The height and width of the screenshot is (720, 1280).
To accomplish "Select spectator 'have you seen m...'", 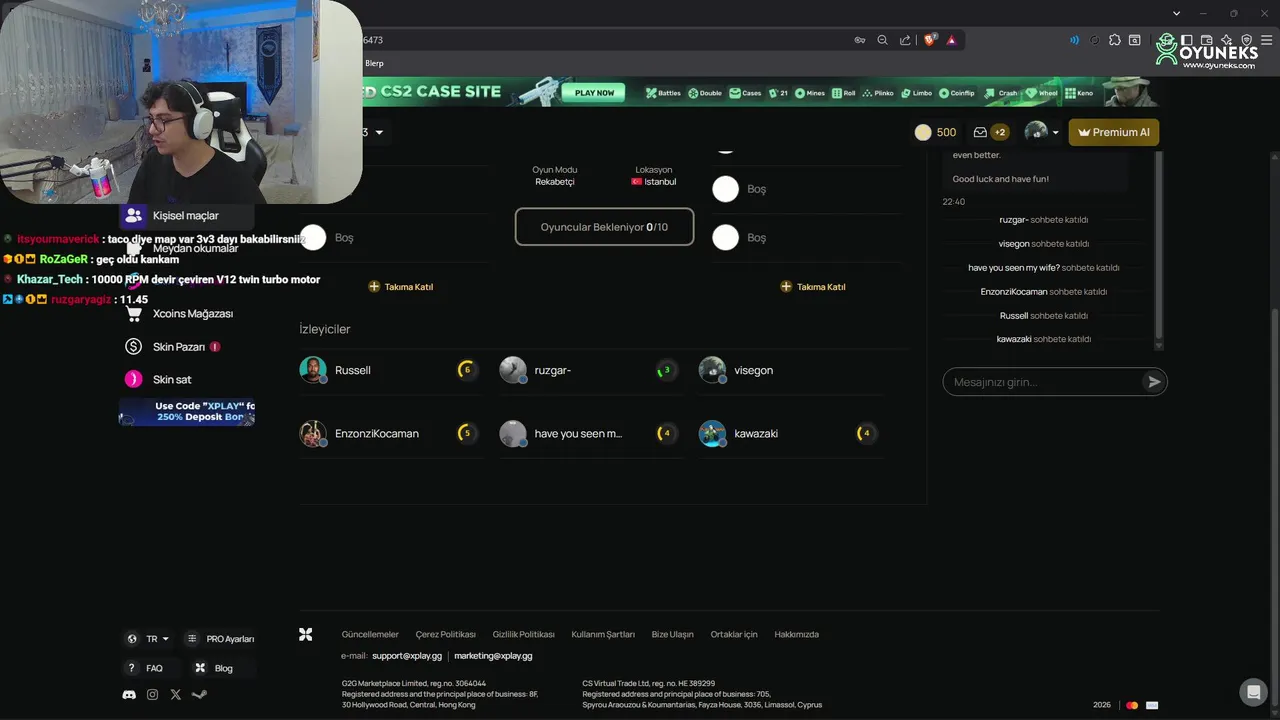I will [590, 433].
